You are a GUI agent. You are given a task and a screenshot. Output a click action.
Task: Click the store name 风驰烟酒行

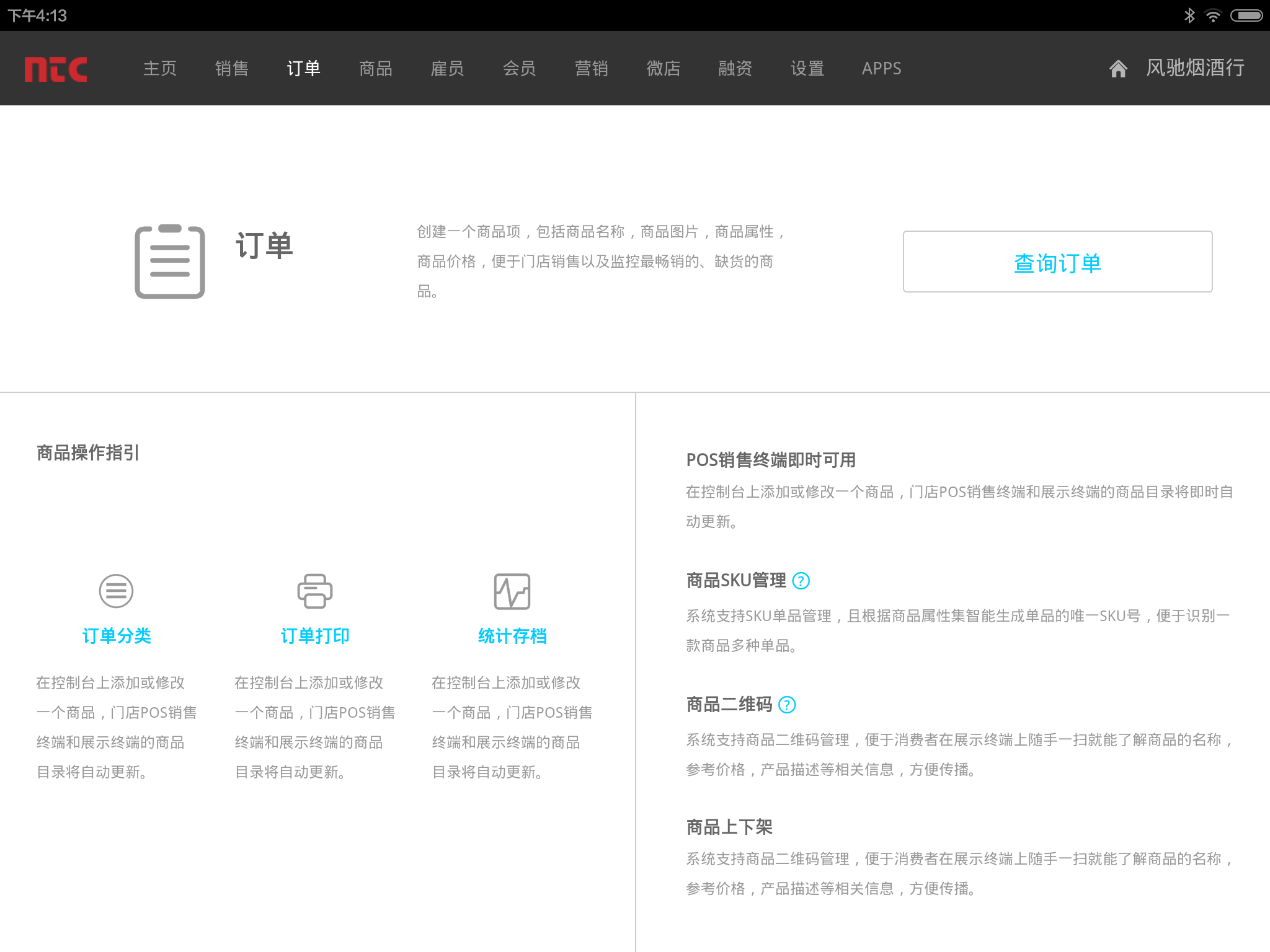(1195, 68)
